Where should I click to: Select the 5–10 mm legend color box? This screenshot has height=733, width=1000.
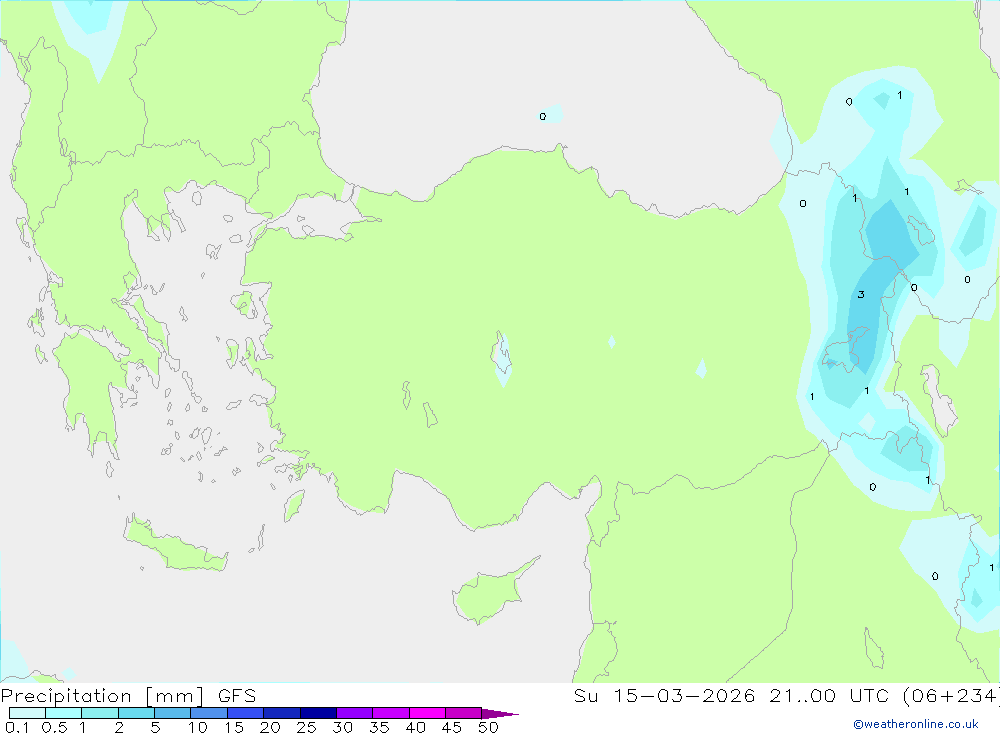172,713
